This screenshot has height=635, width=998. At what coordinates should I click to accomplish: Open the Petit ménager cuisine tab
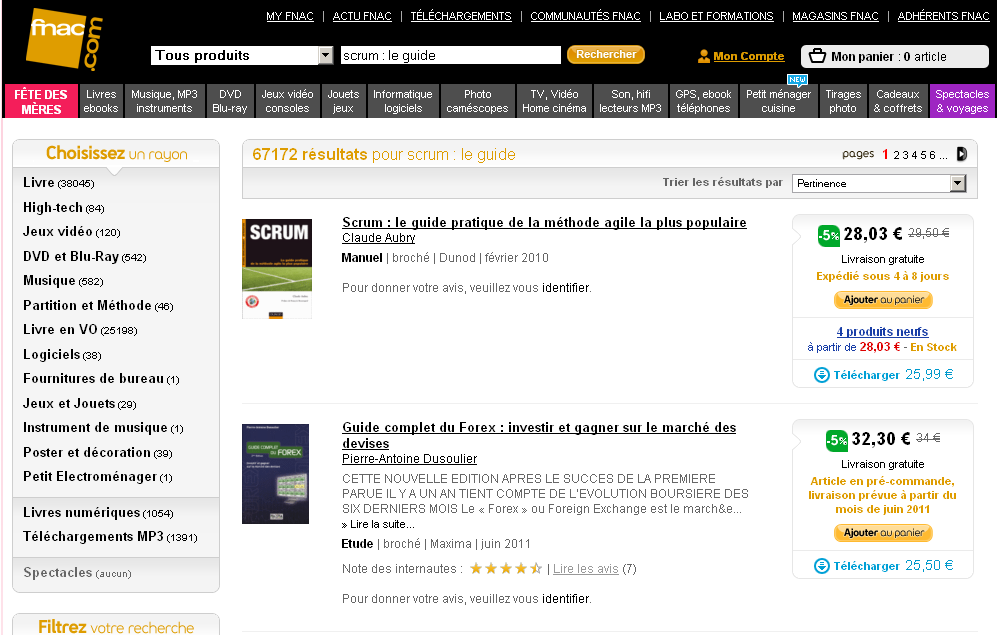[x=778, y=101]
